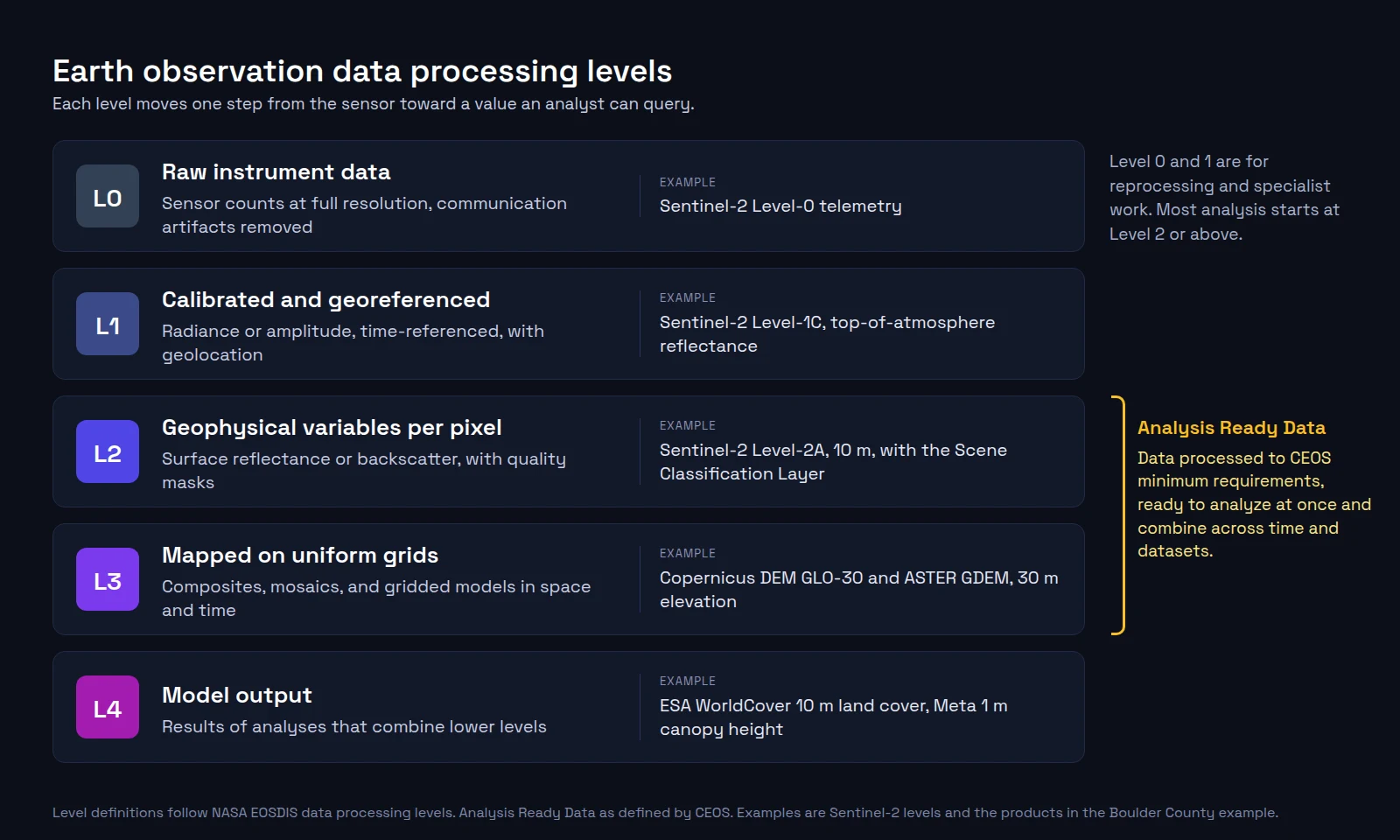Image resolution: width=1400 pixels, height=840 pixels.
Task: Select the 'Model output' heading
Action: pos(236,696)
